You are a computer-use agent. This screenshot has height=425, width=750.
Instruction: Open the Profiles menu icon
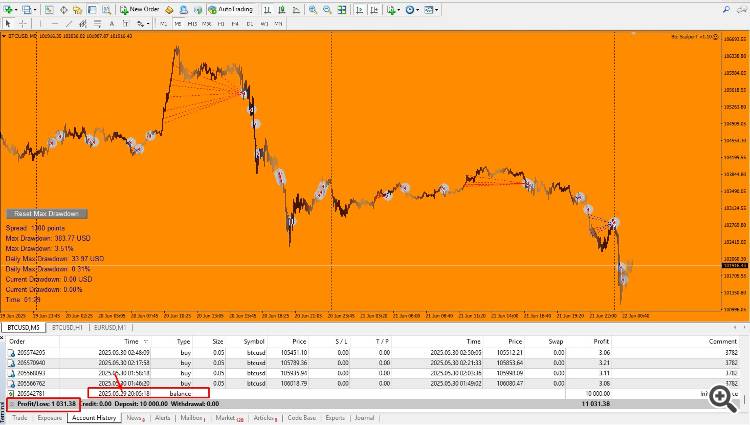26,10
